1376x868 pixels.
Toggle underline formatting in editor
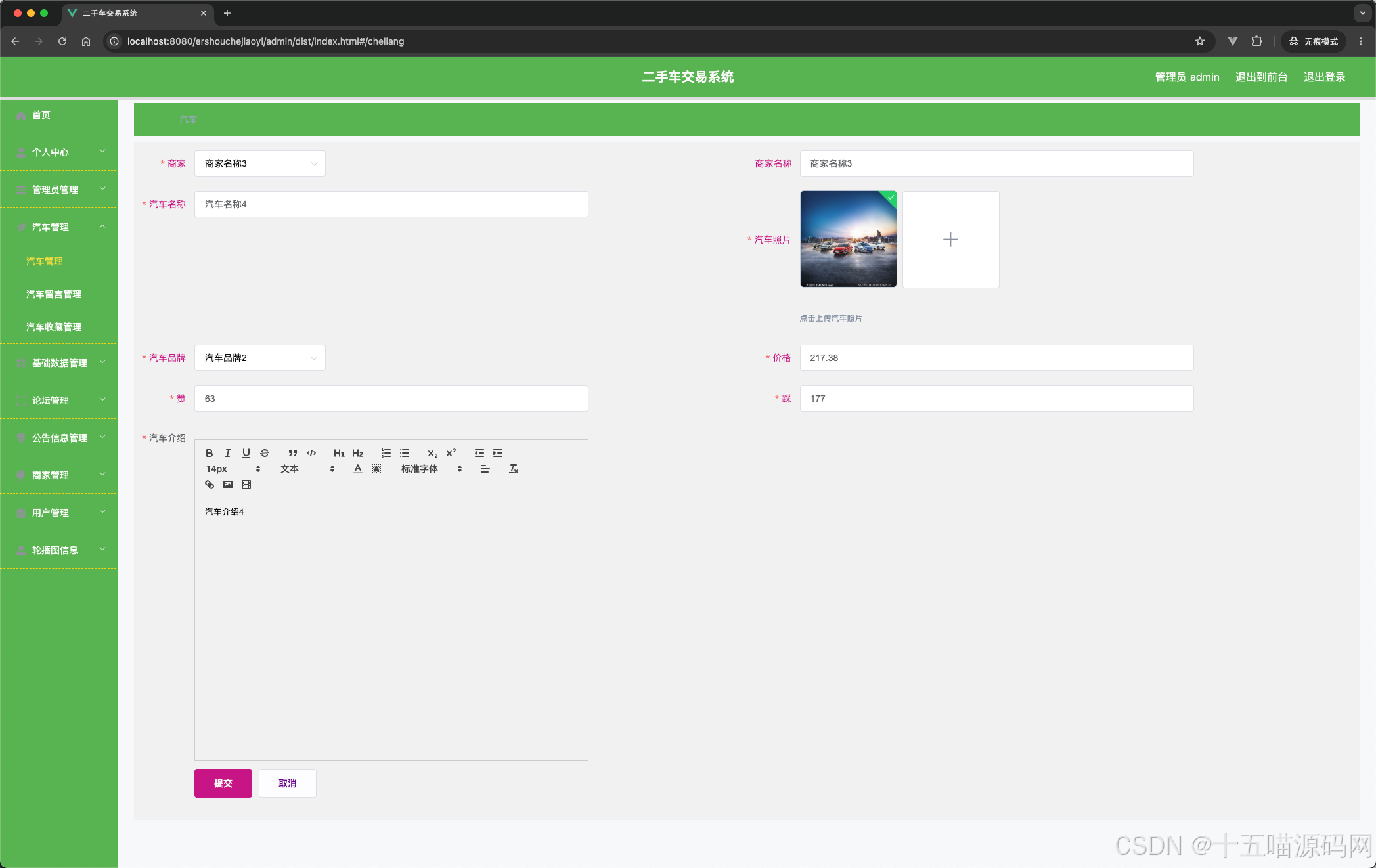[x=246, y=453]
